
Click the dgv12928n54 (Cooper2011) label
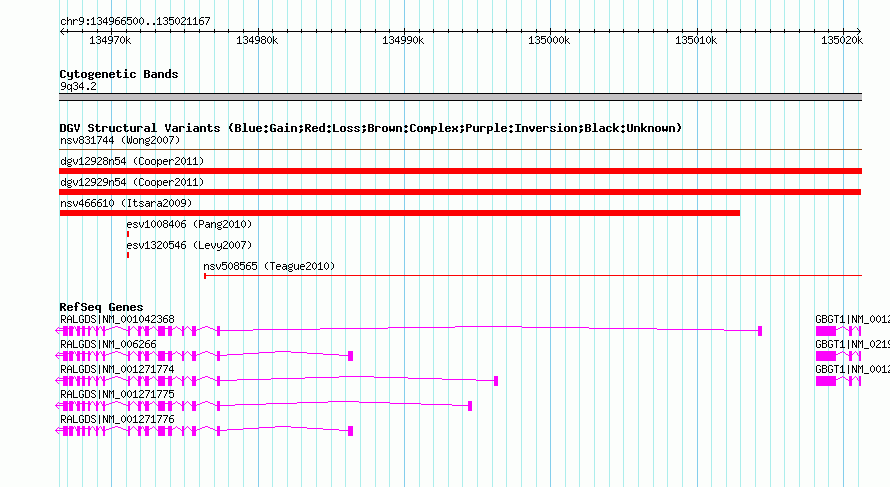click(132, 161)
